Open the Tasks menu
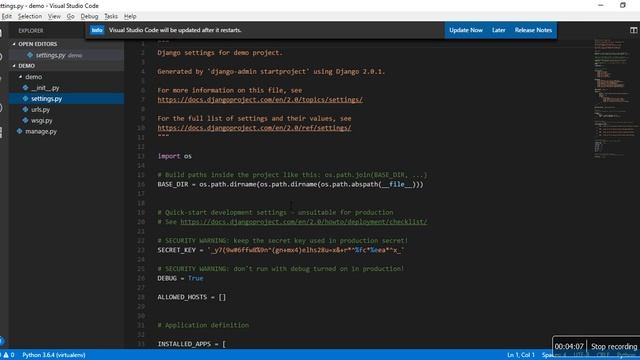Screen dimensions: 640x360 click(111, 16)
